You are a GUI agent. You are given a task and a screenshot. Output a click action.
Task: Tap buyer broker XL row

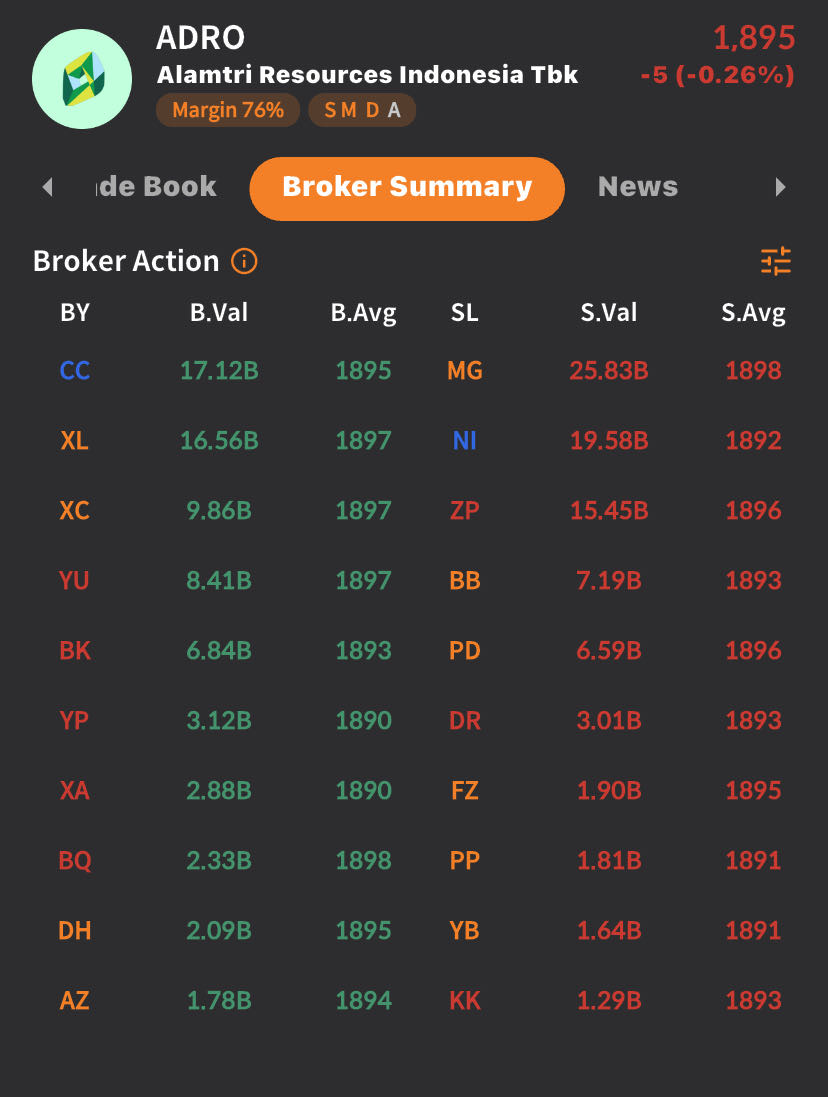coord(75,441)
